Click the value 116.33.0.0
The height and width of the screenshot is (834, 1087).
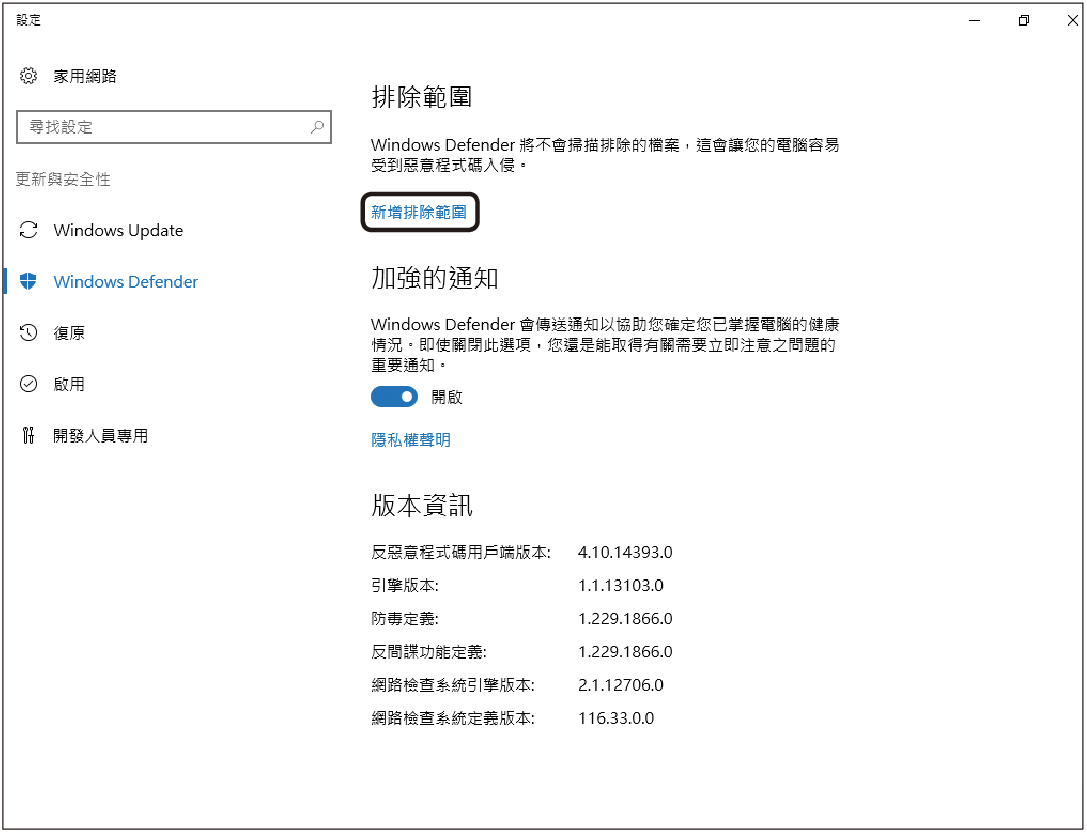click(x=616, y=718)
